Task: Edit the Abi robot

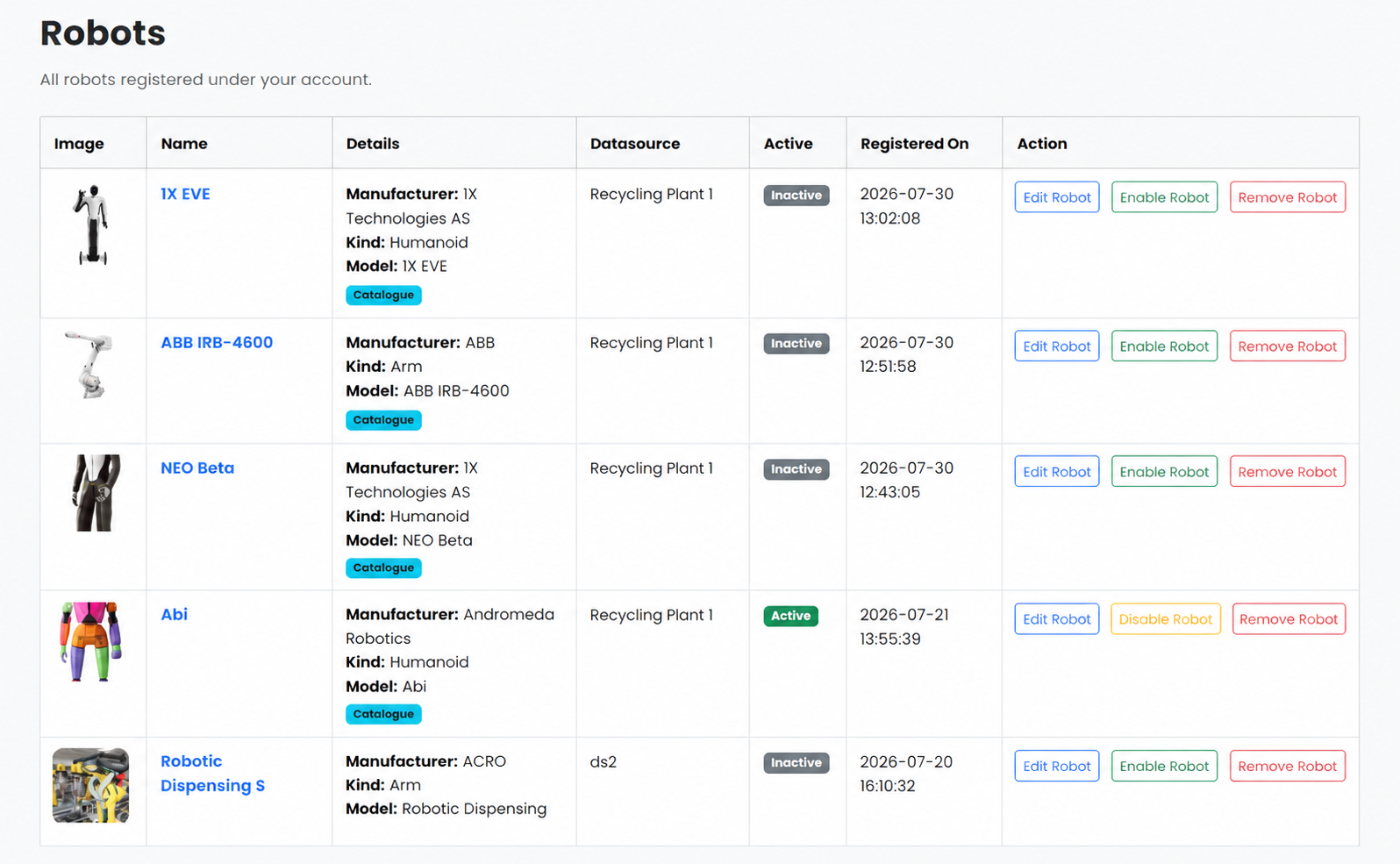Action: (1057, 618)
